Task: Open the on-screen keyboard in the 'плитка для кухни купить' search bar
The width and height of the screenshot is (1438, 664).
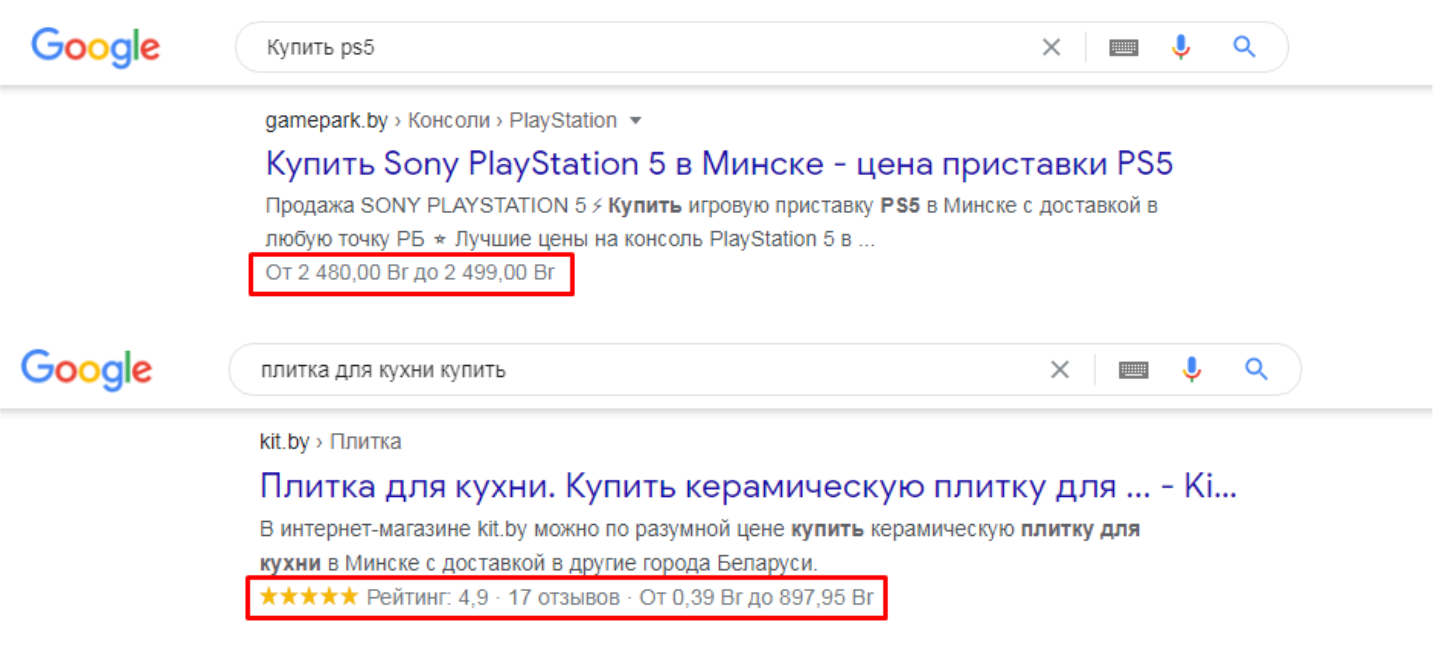Action: pyautogui.click(x=1133, y=370)
